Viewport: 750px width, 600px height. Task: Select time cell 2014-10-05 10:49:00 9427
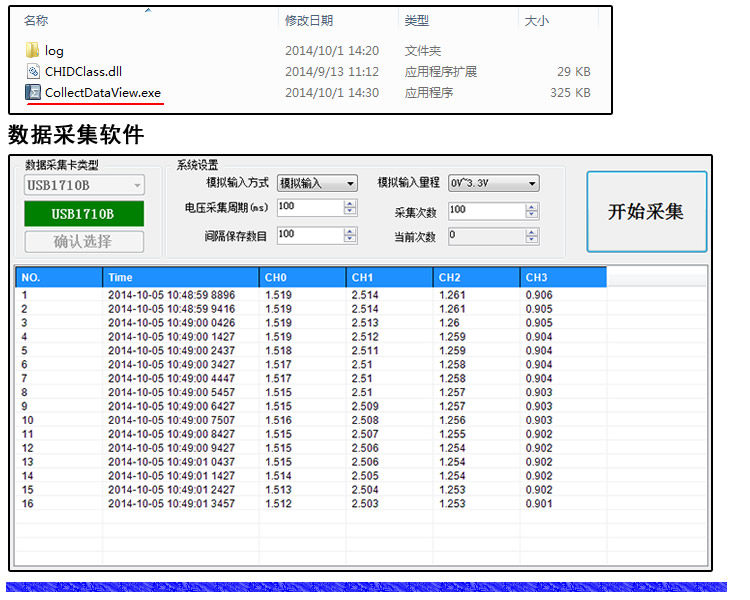(172, 448)
